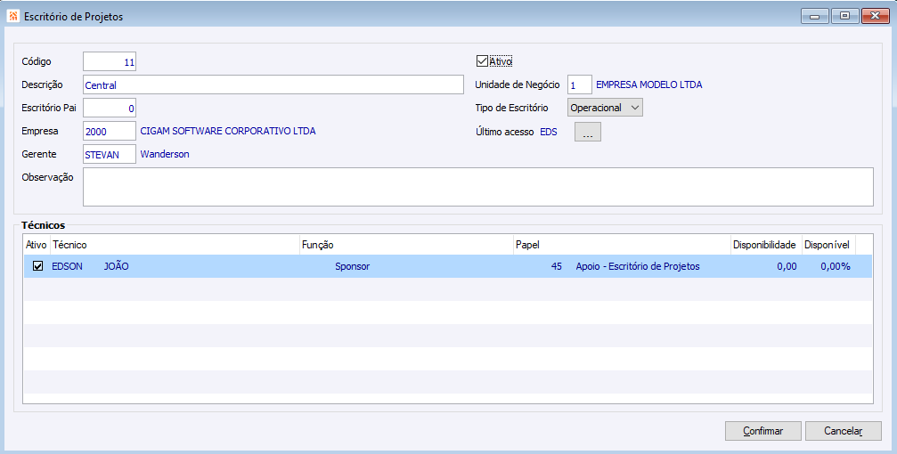
Task: Sort by Técnico column header
Action: pyautogui.click(x=175, y=245)
